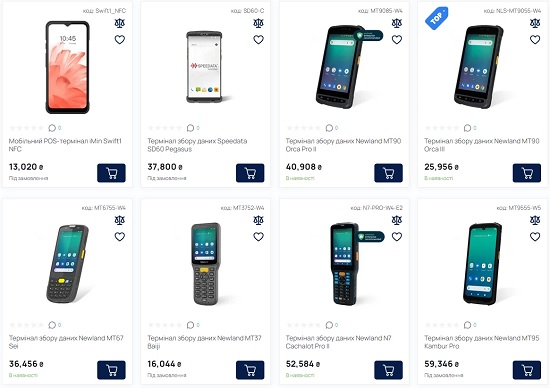Image resolution: width=550 pixels, height=388 pixels.
Task: Favorite the Newland MT67 Sei terminal
Action: pos(120,237)
